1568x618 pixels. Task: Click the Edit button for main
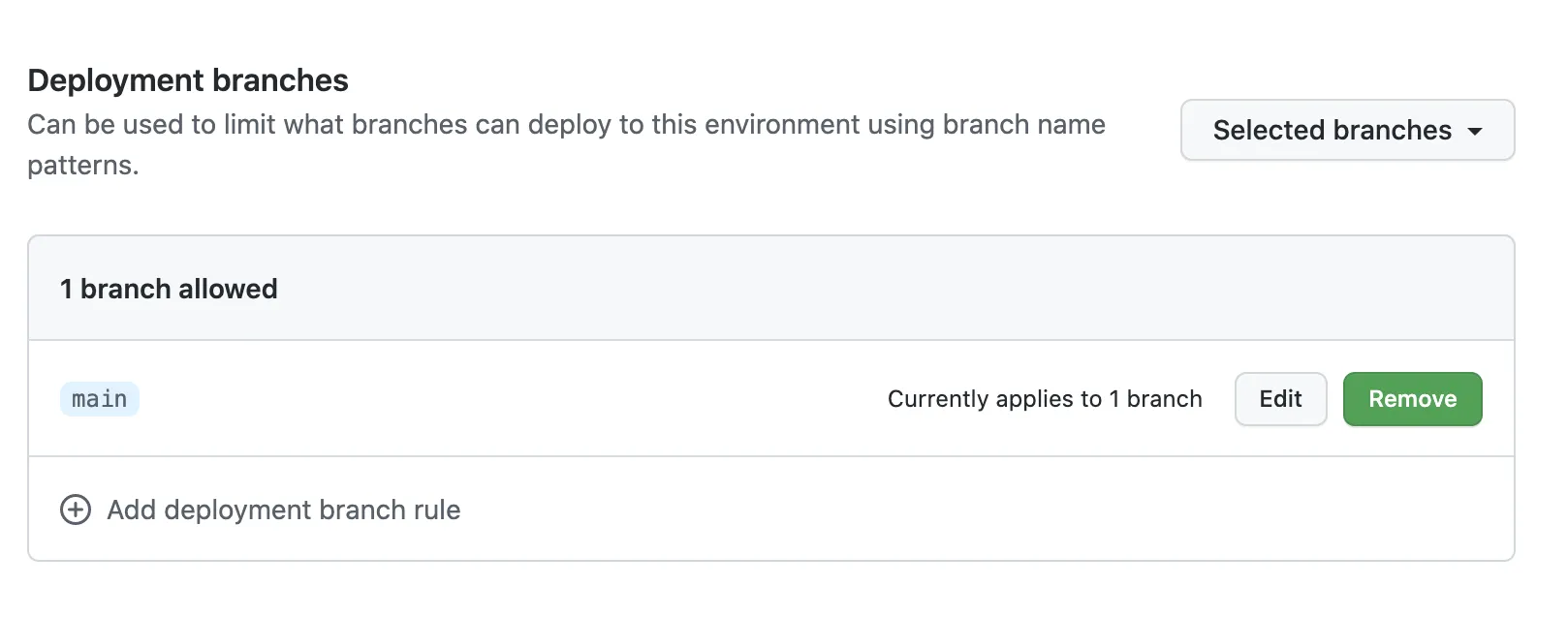(x=1280, y=399)
